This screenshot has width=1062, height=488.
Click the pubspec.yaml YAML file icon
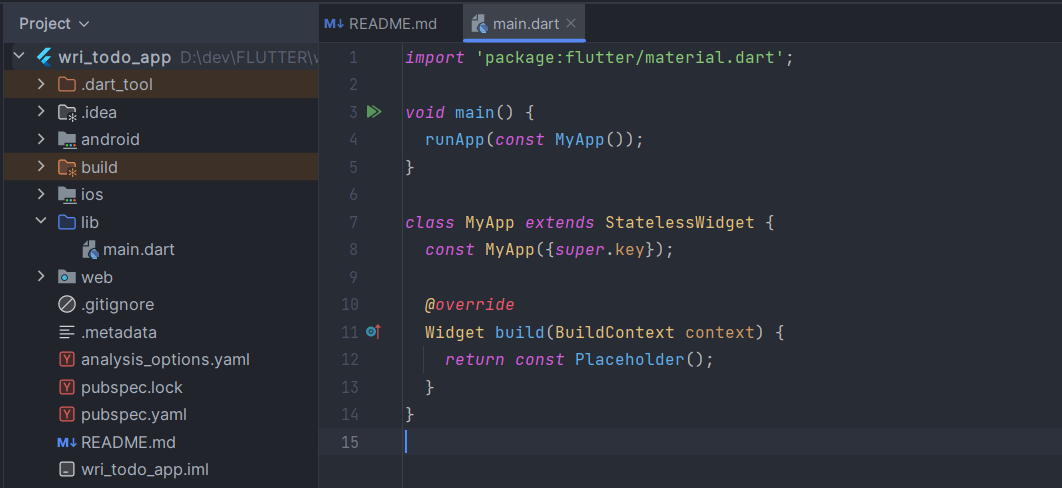click(67, 414)
